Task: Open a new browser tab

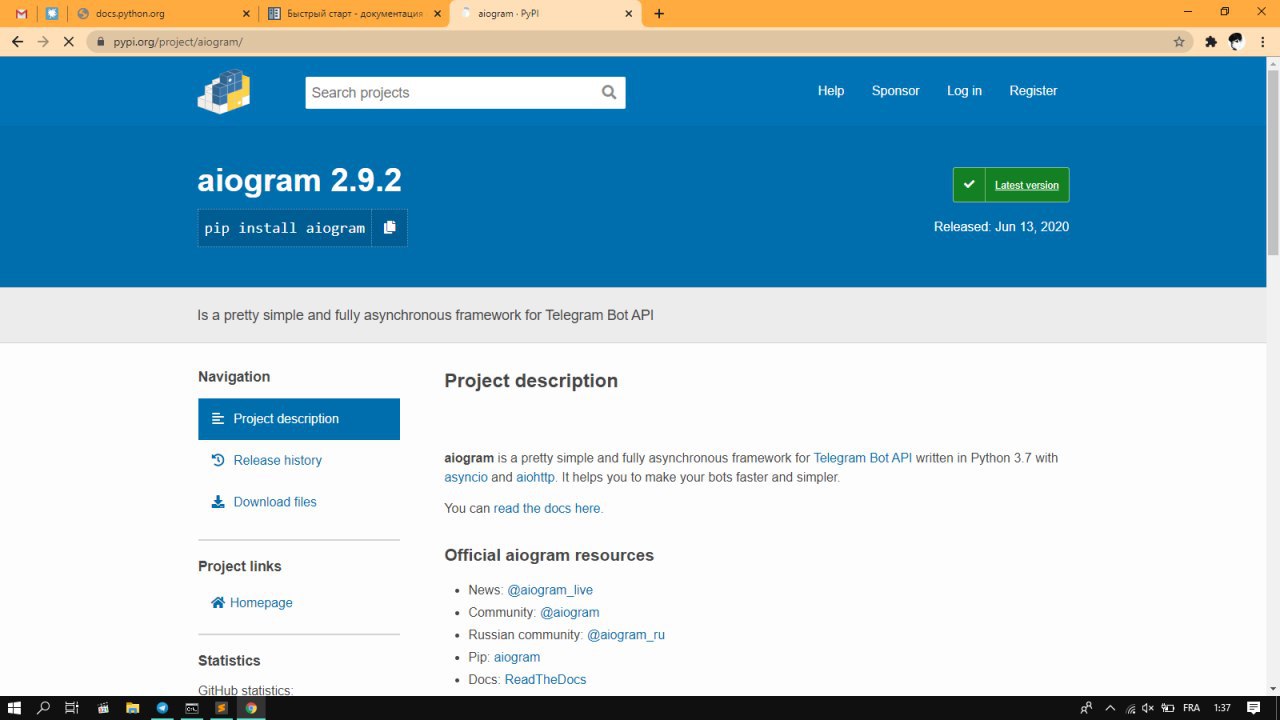Action: 658,14
